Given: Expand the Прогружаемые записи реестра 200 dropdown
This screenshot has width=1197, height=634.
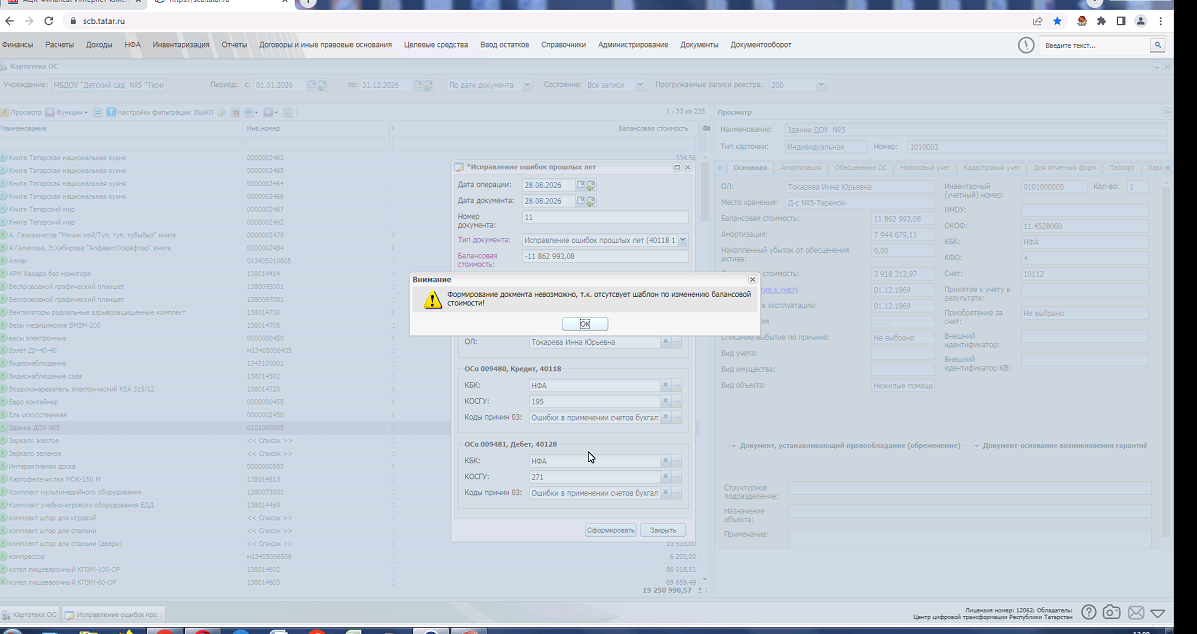Looking at the screenshot, I should [821, 85].
